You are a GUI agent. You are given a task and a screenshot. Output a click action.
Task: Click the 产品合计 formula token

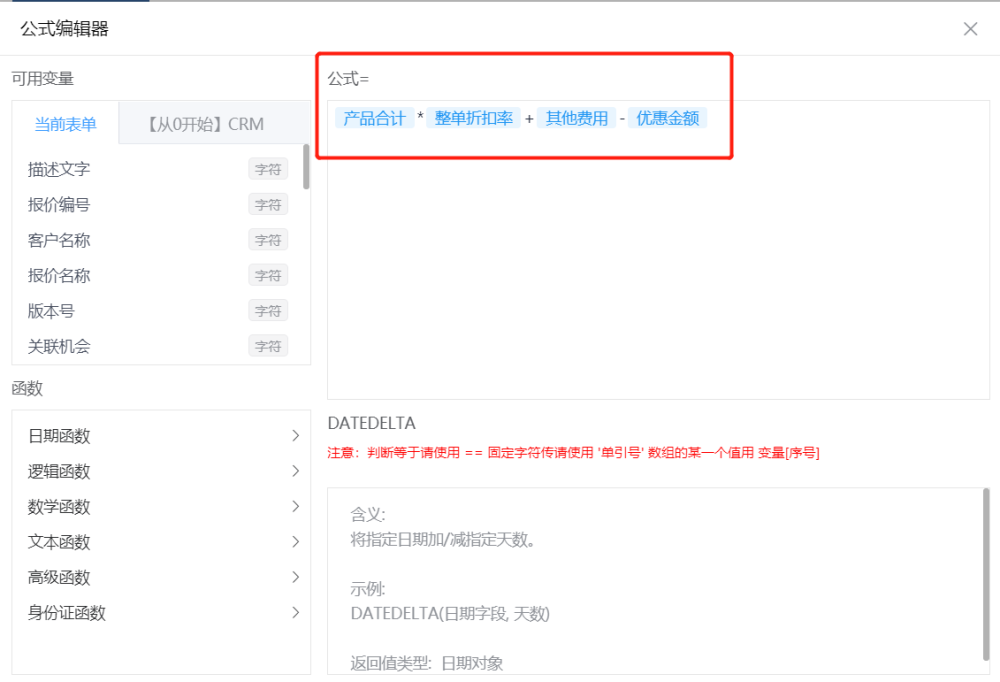(374, 117)
